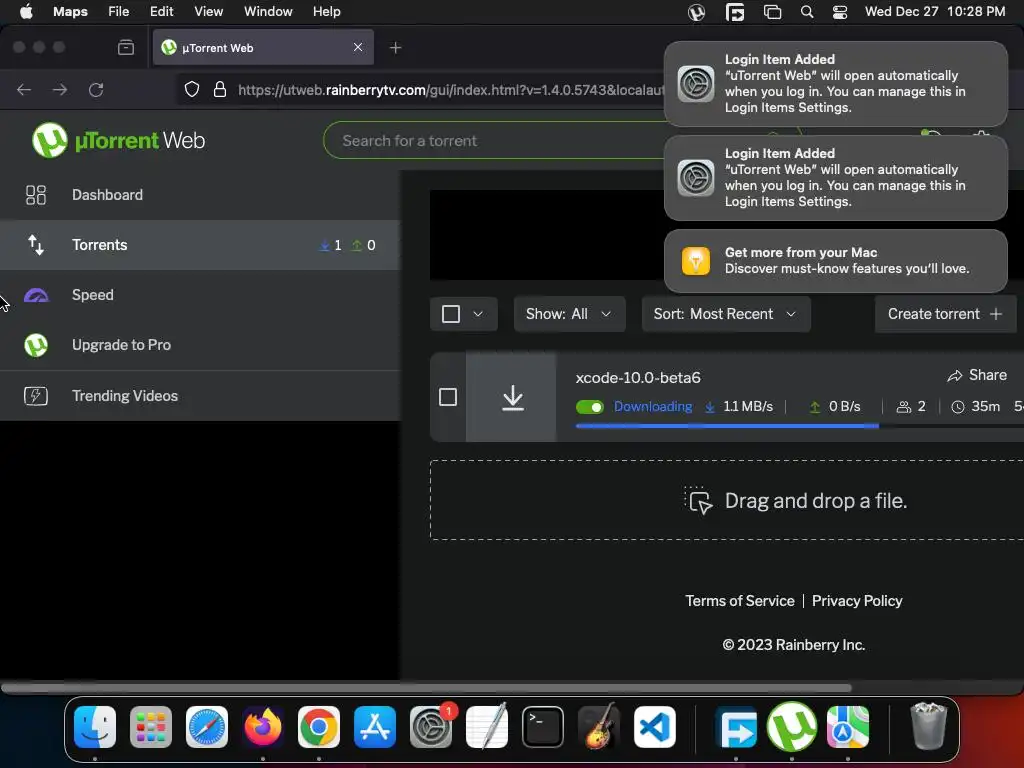Tick the select-all torrents checkbox

click(451, 314)
